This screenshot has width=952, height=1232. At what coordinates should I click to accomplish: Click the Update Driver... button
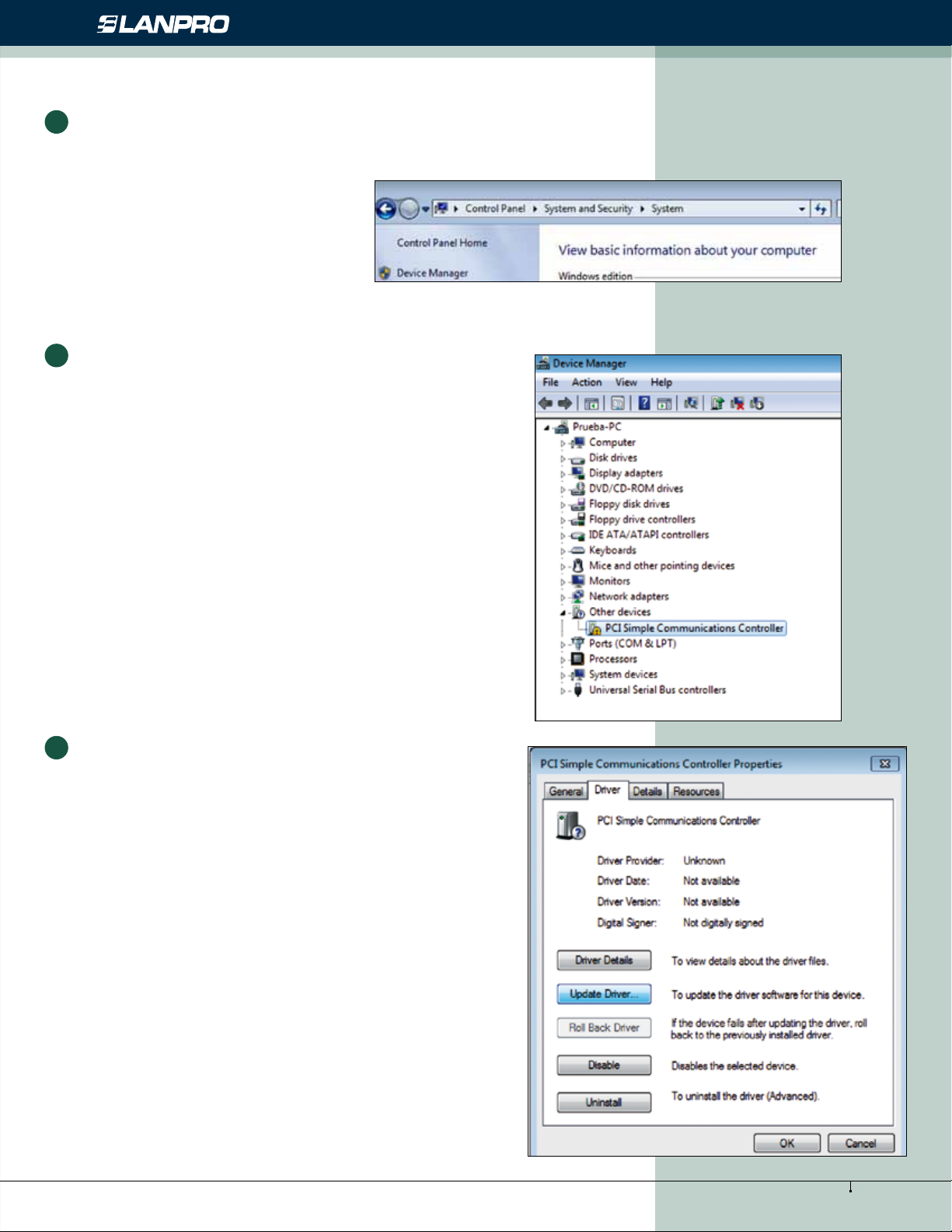tap(604, 994)
